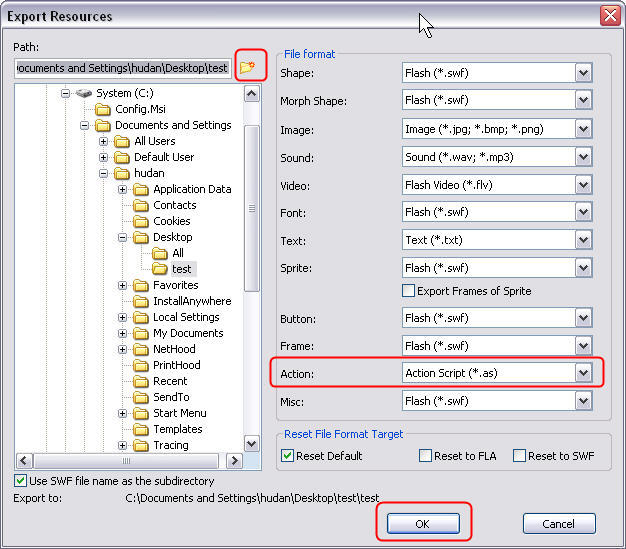Click the Application Data folder icon
The height and width of the screenshot is (549, 626).
(141, 189)
